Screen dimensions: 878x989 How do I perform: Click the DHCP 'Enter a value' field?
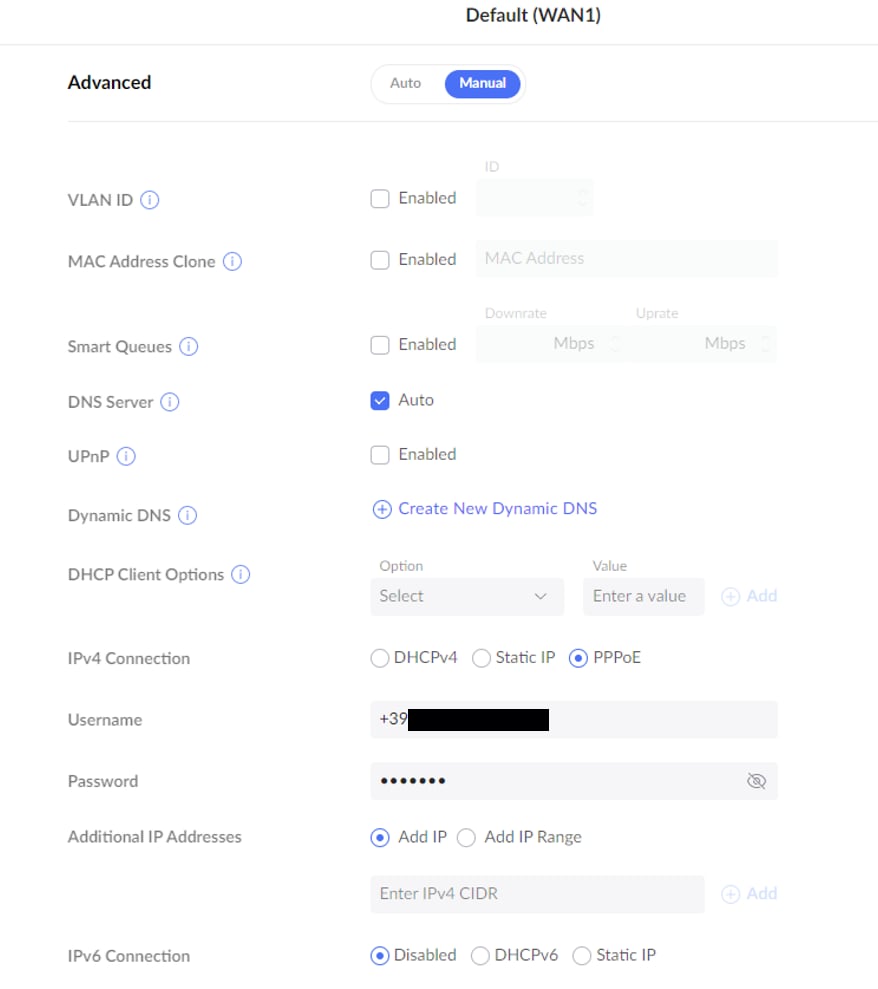[643, 596]
